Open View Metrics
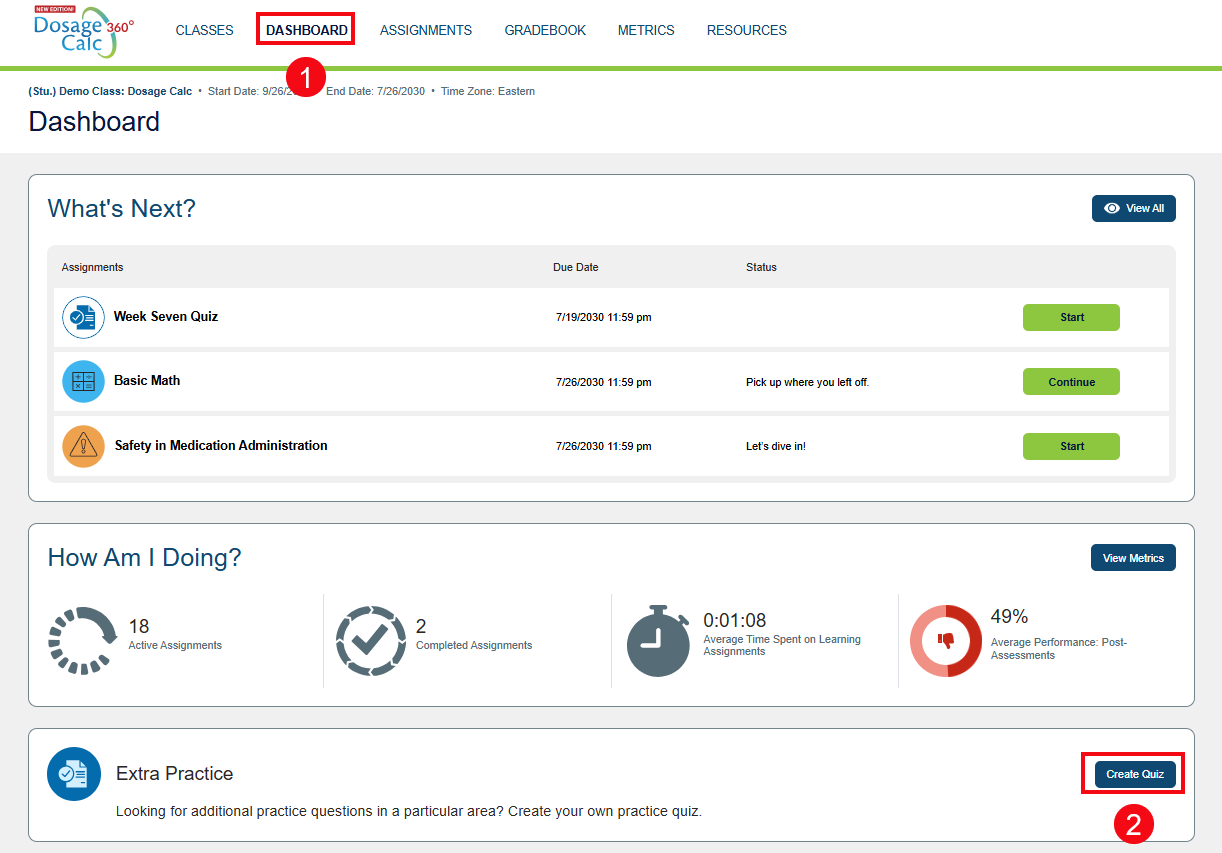This screenshot has width=1222, height=853. coord(1133,557)
